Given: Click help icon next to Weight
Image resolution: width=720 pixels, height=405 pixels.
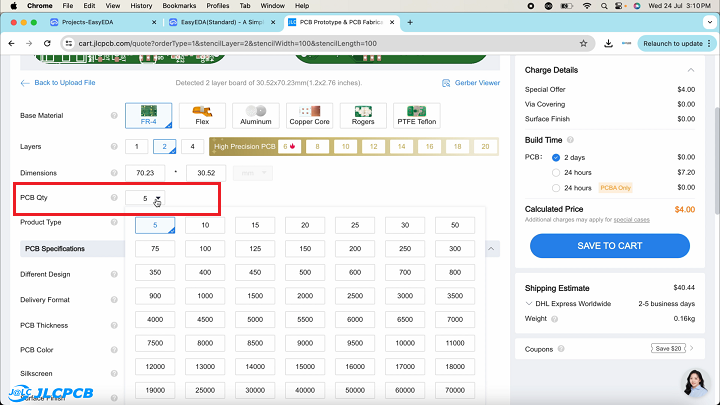Looking at the screenshot, I should (x=554, y=319).
